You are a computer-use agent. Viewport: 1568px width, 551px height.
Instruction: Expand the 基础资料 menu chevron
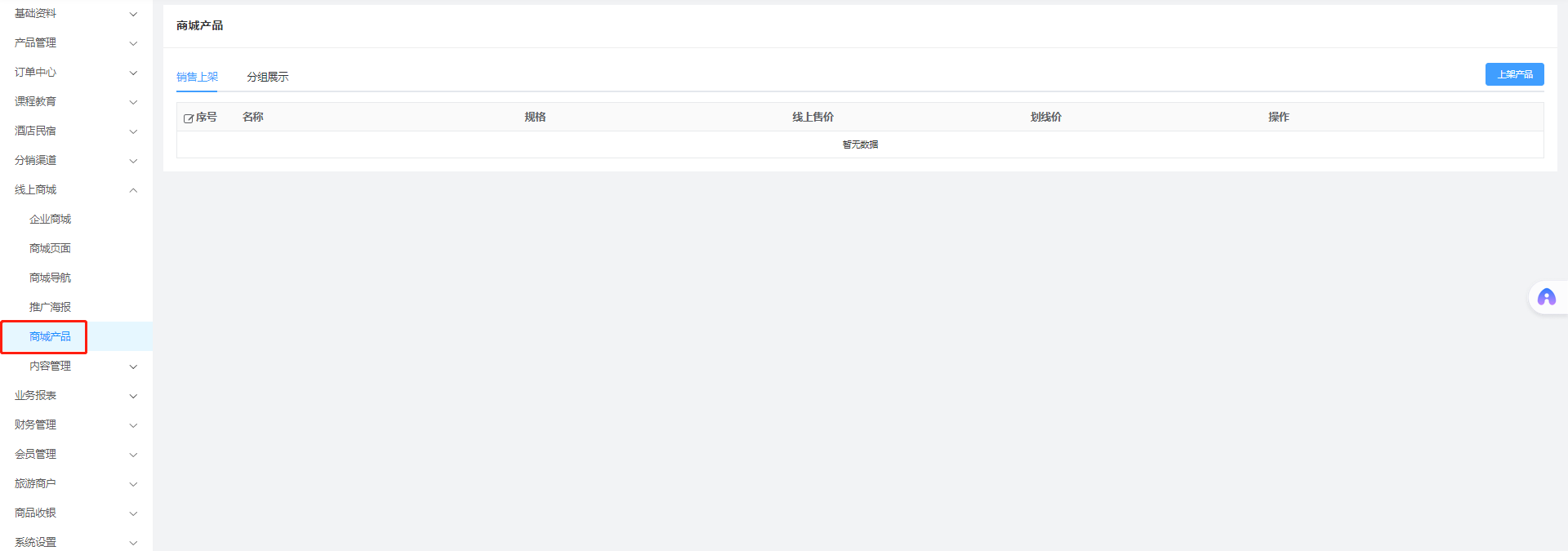pyautogui.click(x=133, y=14)
